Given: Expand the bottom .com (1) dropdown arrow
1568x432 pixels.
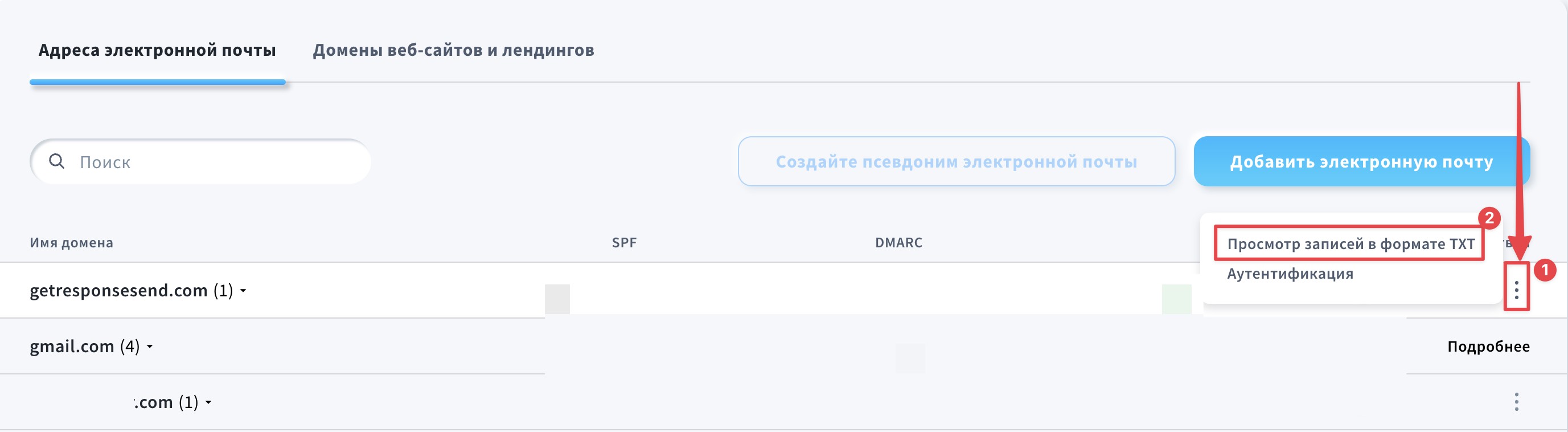Looking at the screenshot, I should [208, 402].
